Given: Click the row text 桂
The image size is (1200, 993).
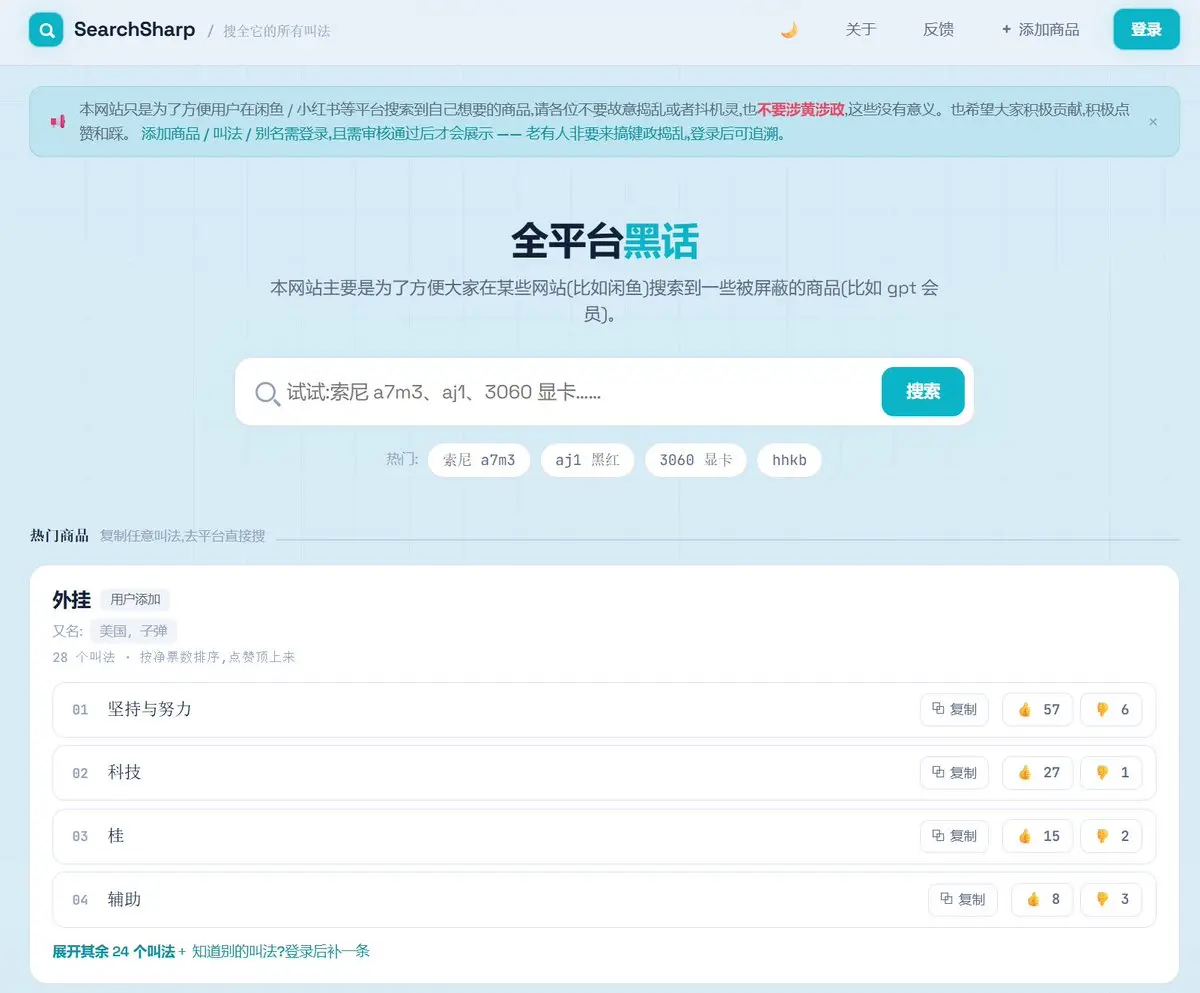Looking at the screenshot, I should 116,836.
